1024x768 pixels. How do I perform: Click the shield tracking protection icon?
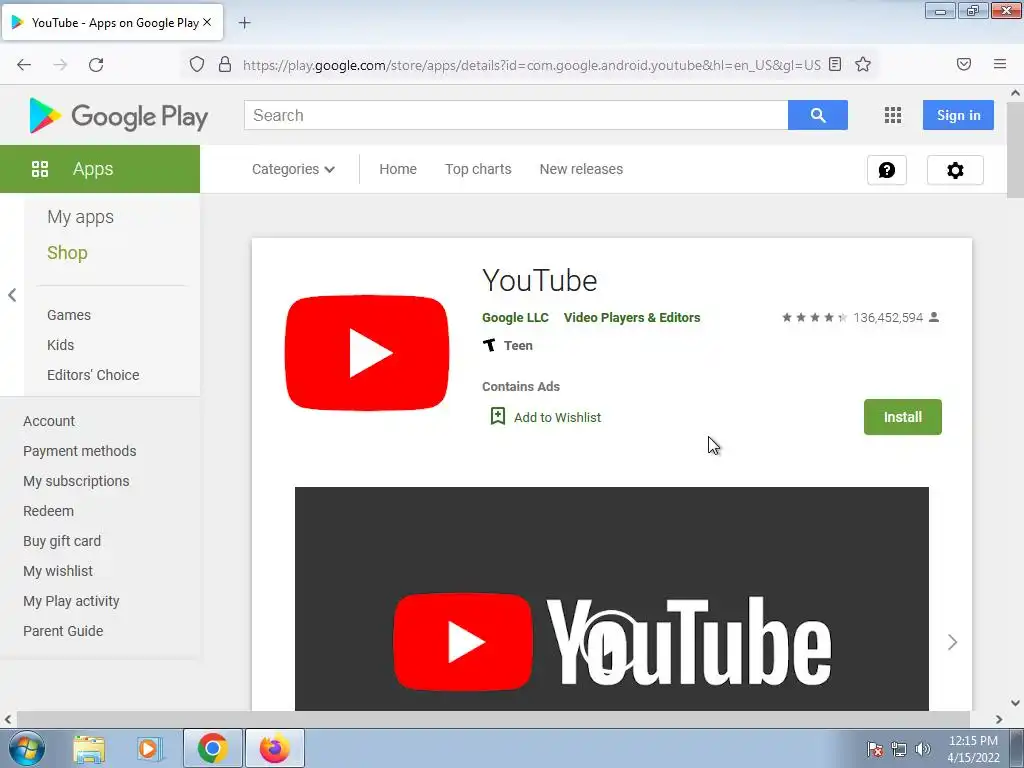[x=197, y=65]
